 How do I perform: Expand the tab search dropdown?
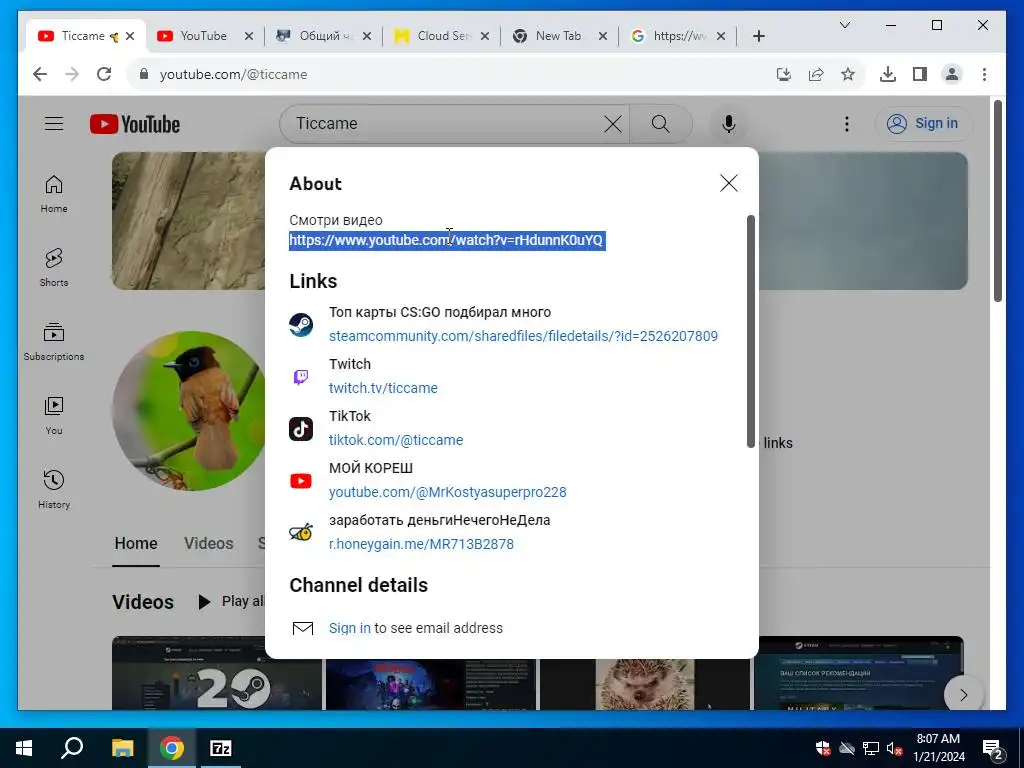click(844, 25)
